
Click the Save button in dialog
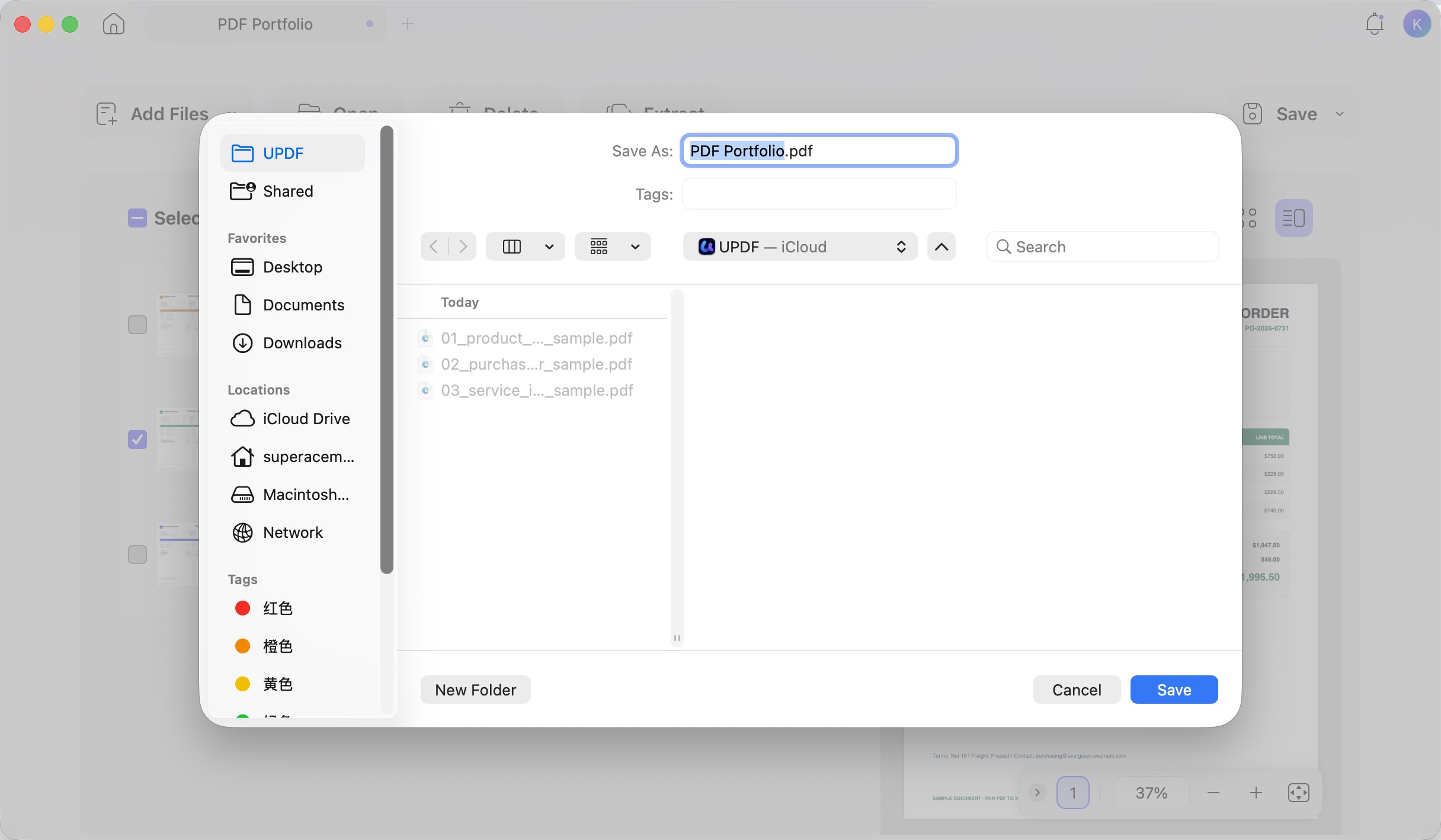click(x=1174, y=690)
